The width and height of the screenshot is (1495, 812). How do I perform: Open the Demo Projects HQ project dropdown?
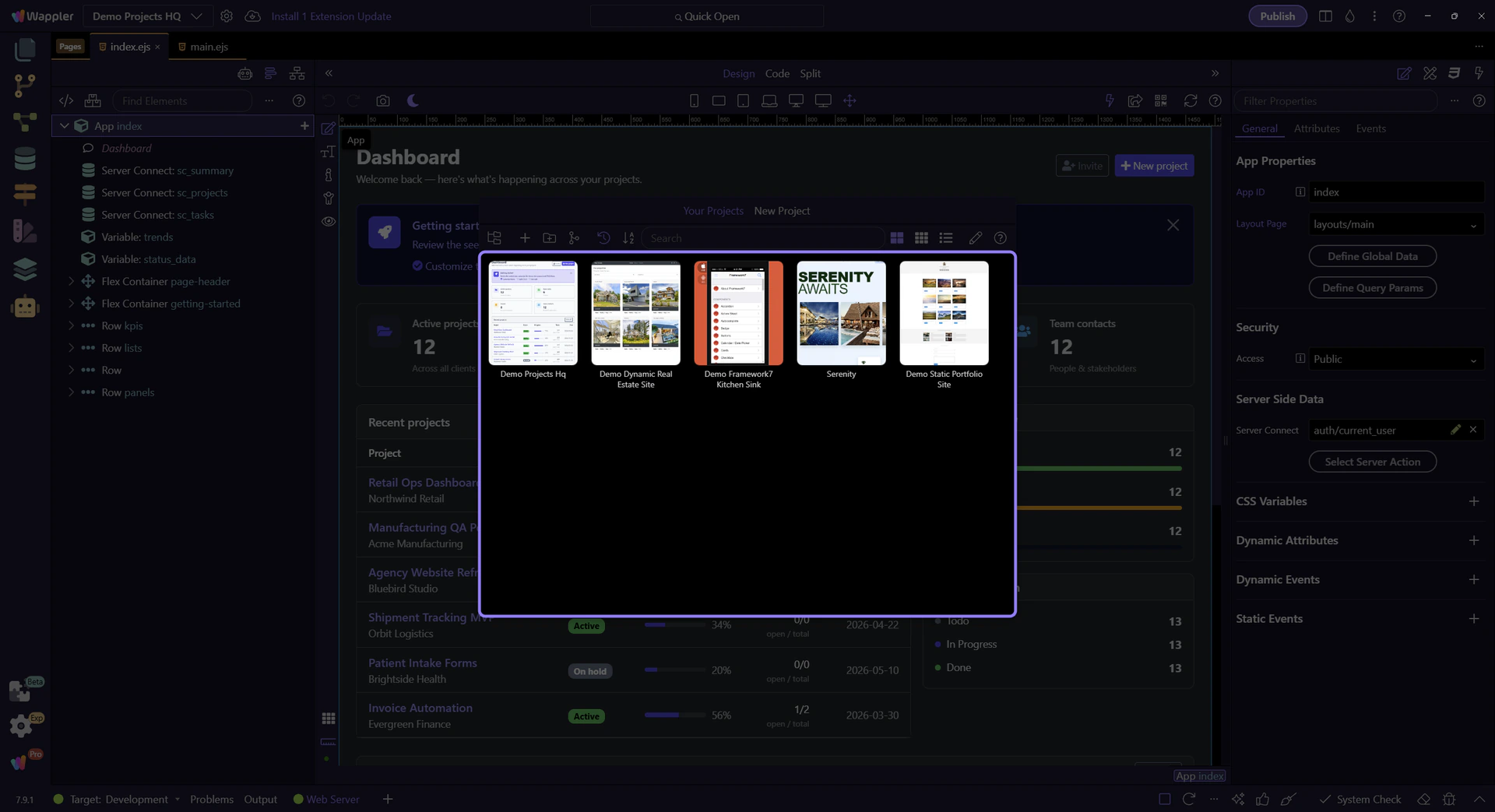(x=146, y=16)
